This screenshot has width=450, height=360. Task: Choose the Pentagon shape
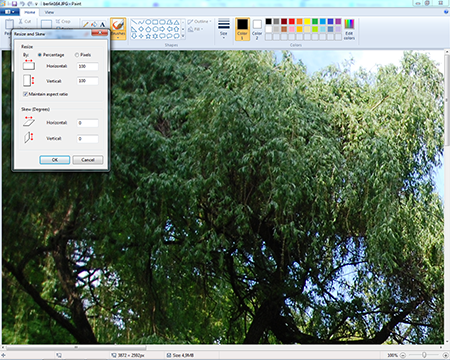point(148,29)
